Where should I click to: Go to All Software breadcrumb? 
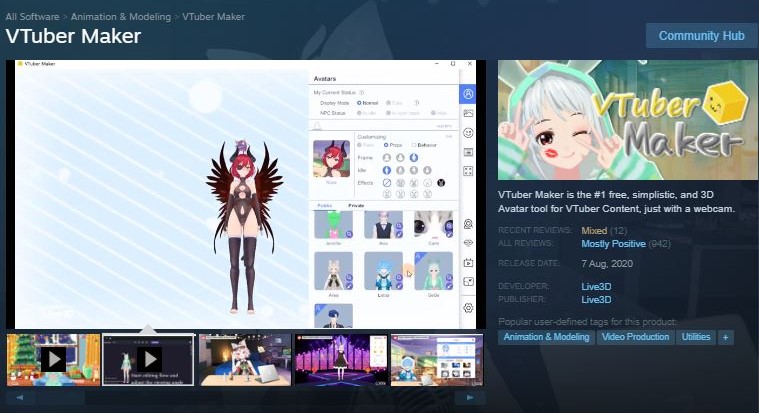click(x=32, y=16)
